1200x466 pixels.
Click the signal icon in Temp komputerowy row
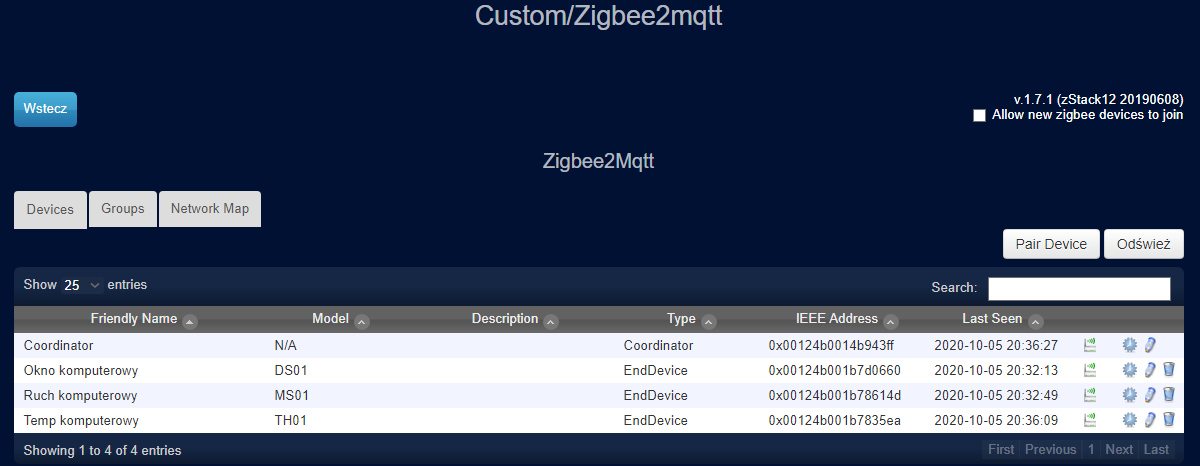point(1090,420)
